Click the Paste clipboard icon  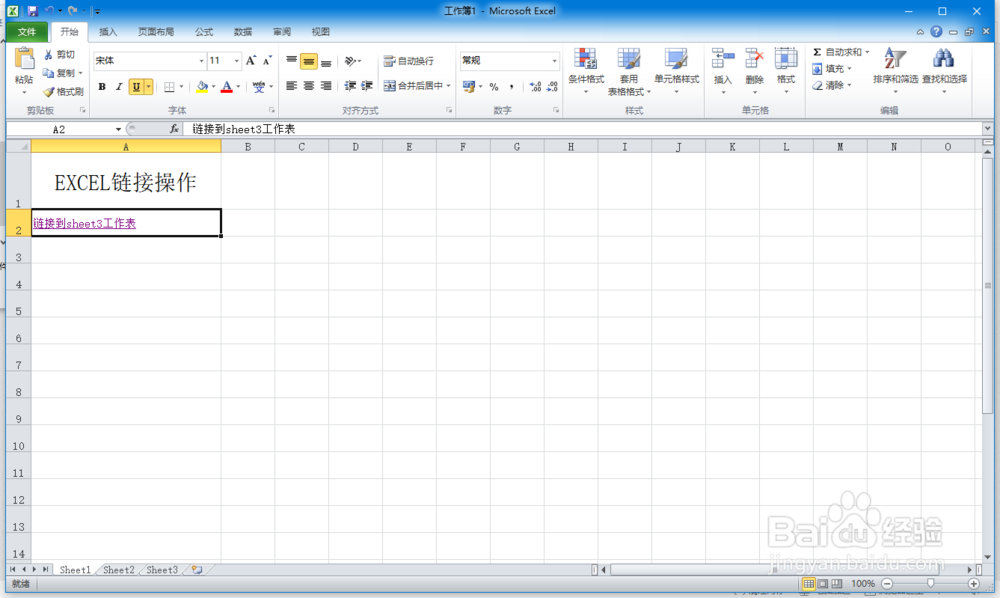pyautogui.click(x=24, y=59)
